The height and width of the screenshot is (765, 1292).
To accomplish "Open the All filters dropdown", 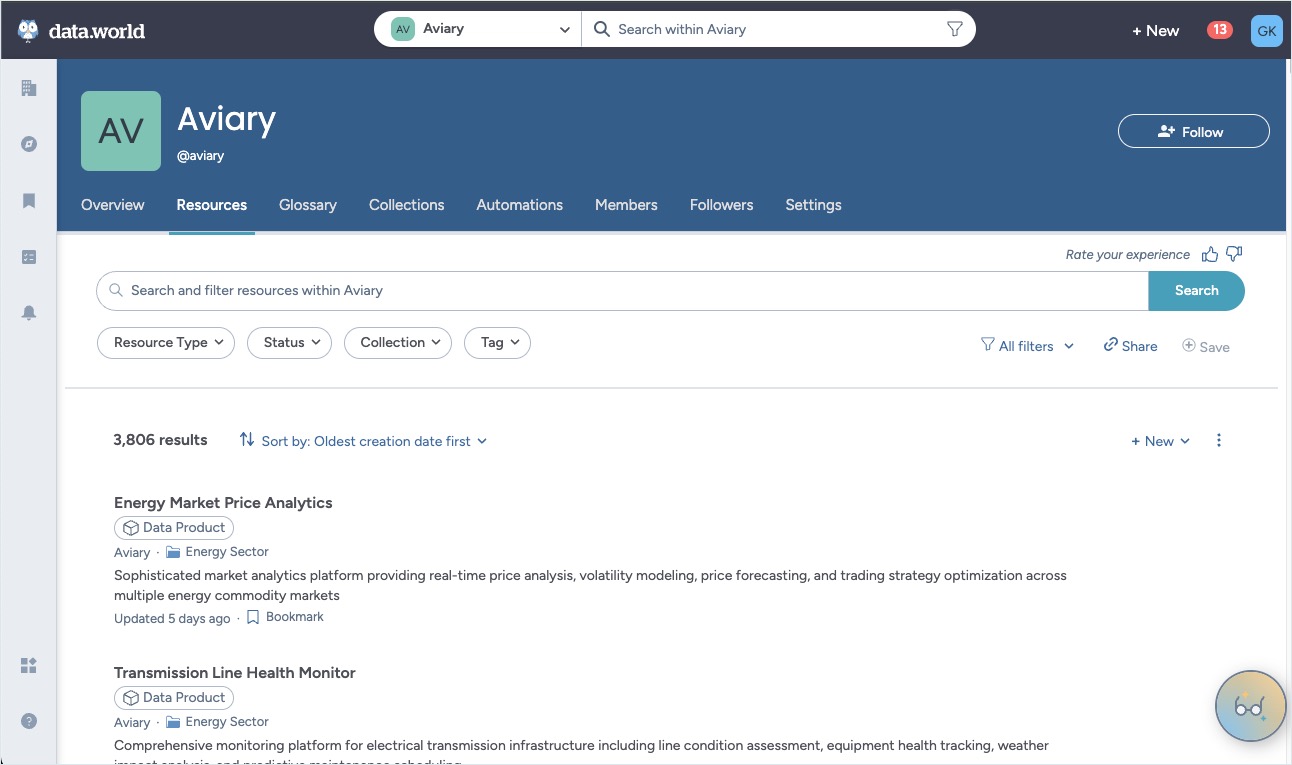I will coord(1028,346).
